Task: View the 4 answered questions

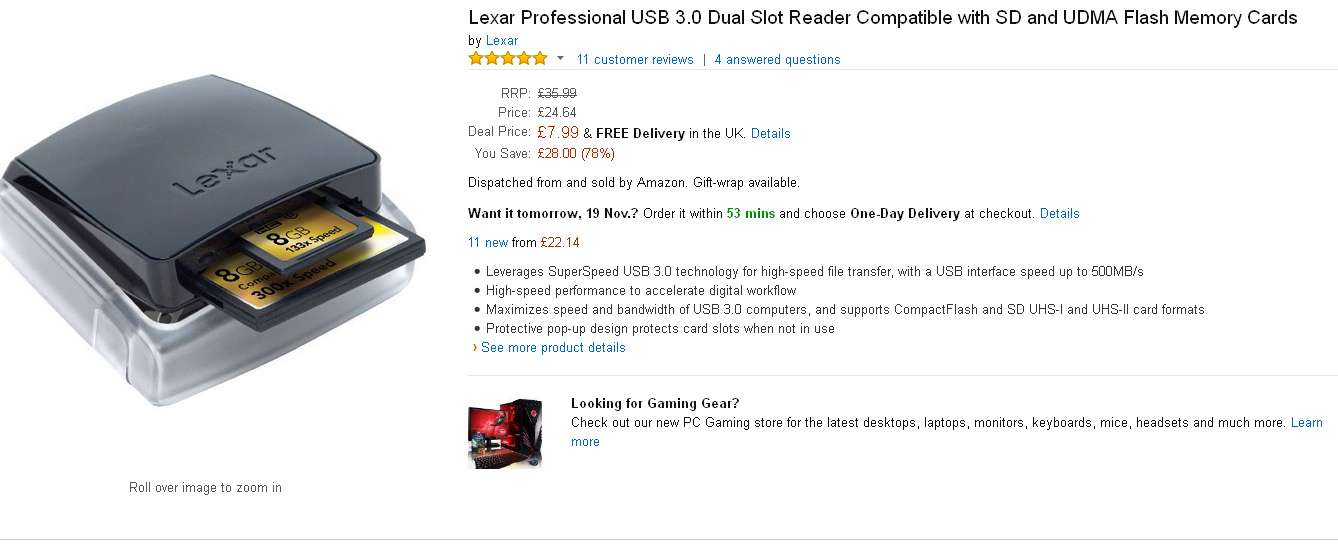Action: coord(777,60)
